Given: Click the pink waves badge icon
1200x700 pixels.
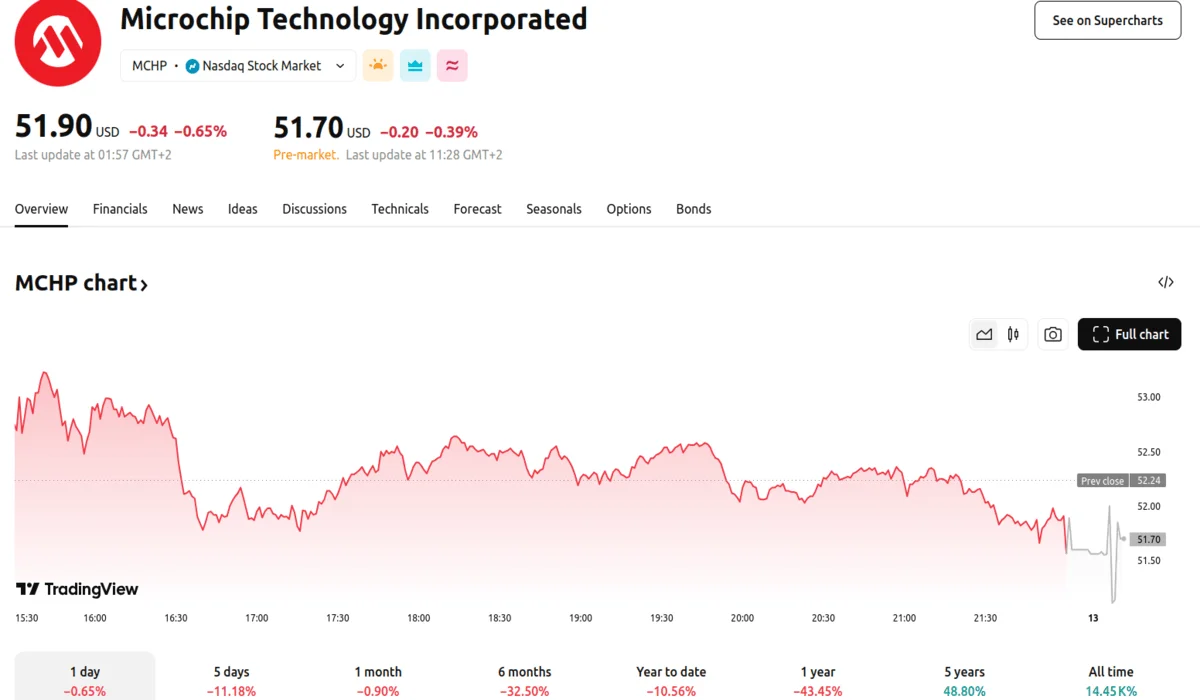Looking at the screenshot, I should pyautogui.click(x=452, y=65).
